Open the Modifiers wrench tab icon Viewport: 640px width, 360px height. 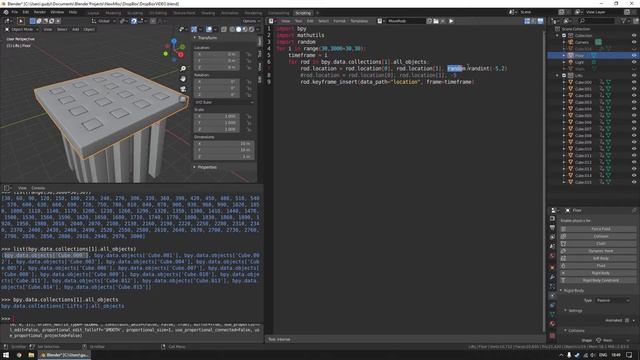pyautogui.click(x=552, y=277)
